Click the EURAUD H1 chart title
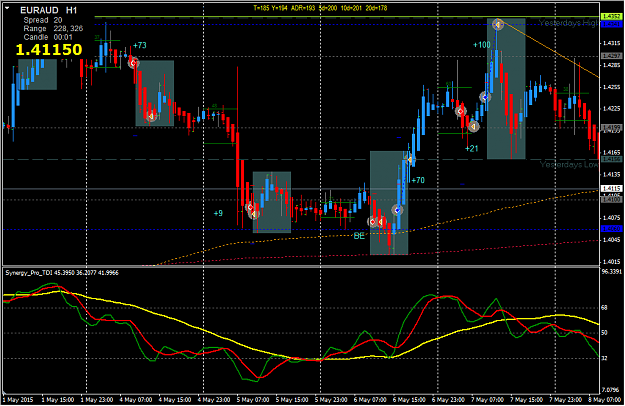 coord(49,10)
